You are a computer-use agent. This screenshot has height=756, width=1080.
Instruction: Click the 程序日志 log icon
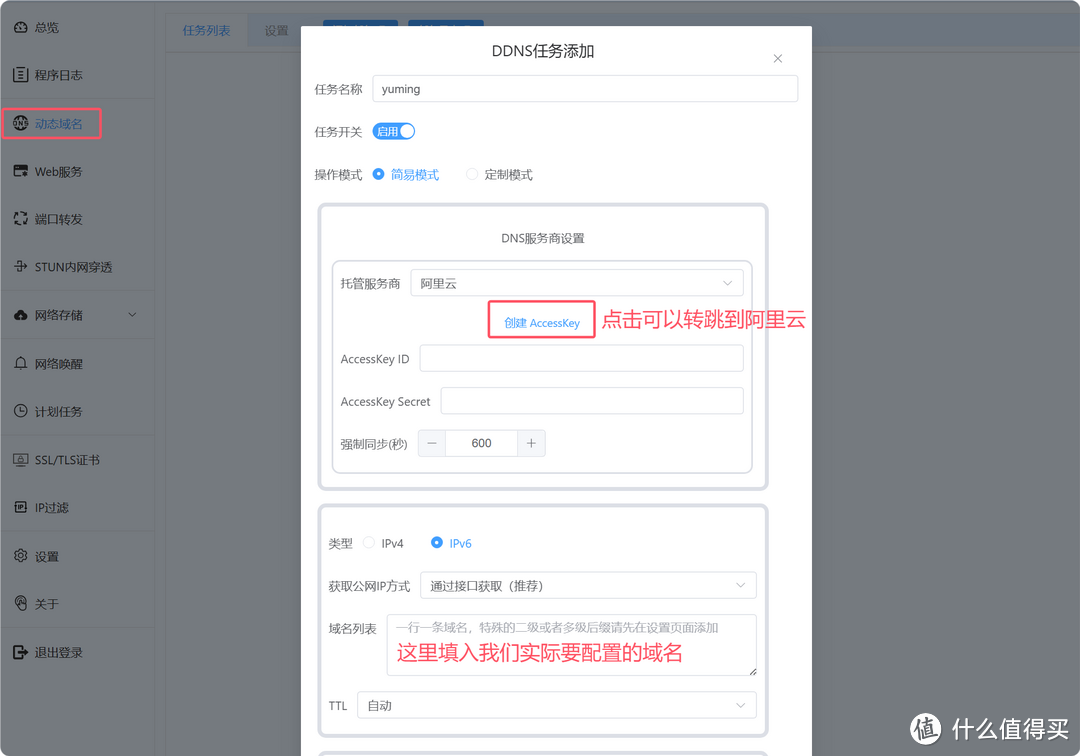(21, 75)
